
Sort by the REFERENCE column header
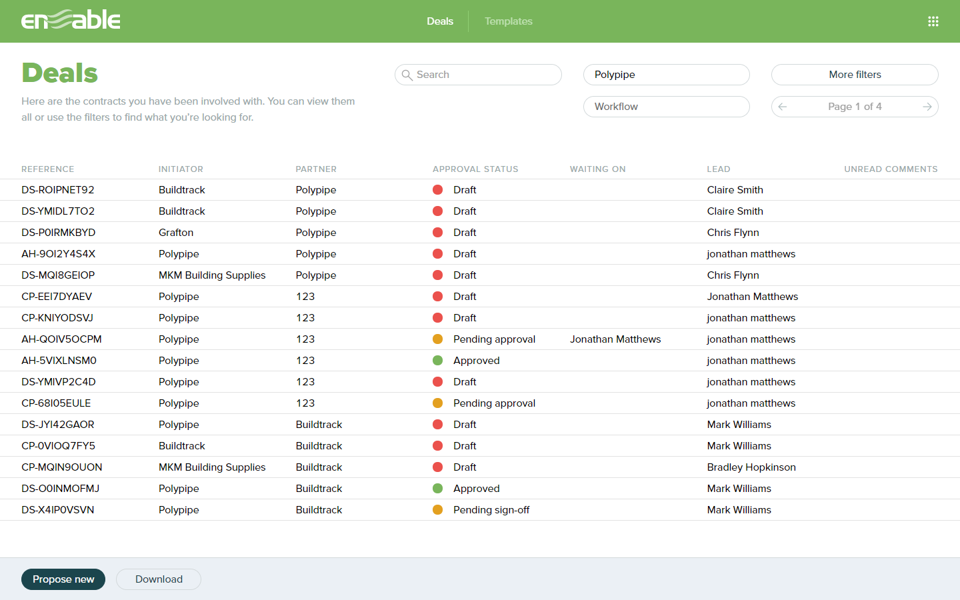(x=47, y=169)
